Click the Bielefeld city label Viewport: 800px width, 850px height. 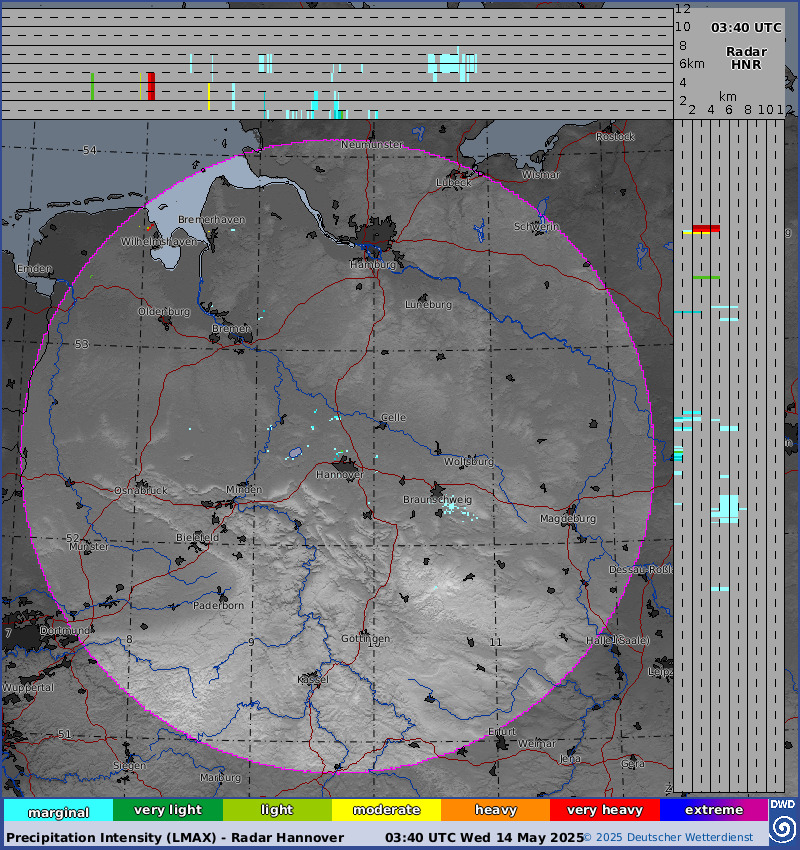(197, 538)
